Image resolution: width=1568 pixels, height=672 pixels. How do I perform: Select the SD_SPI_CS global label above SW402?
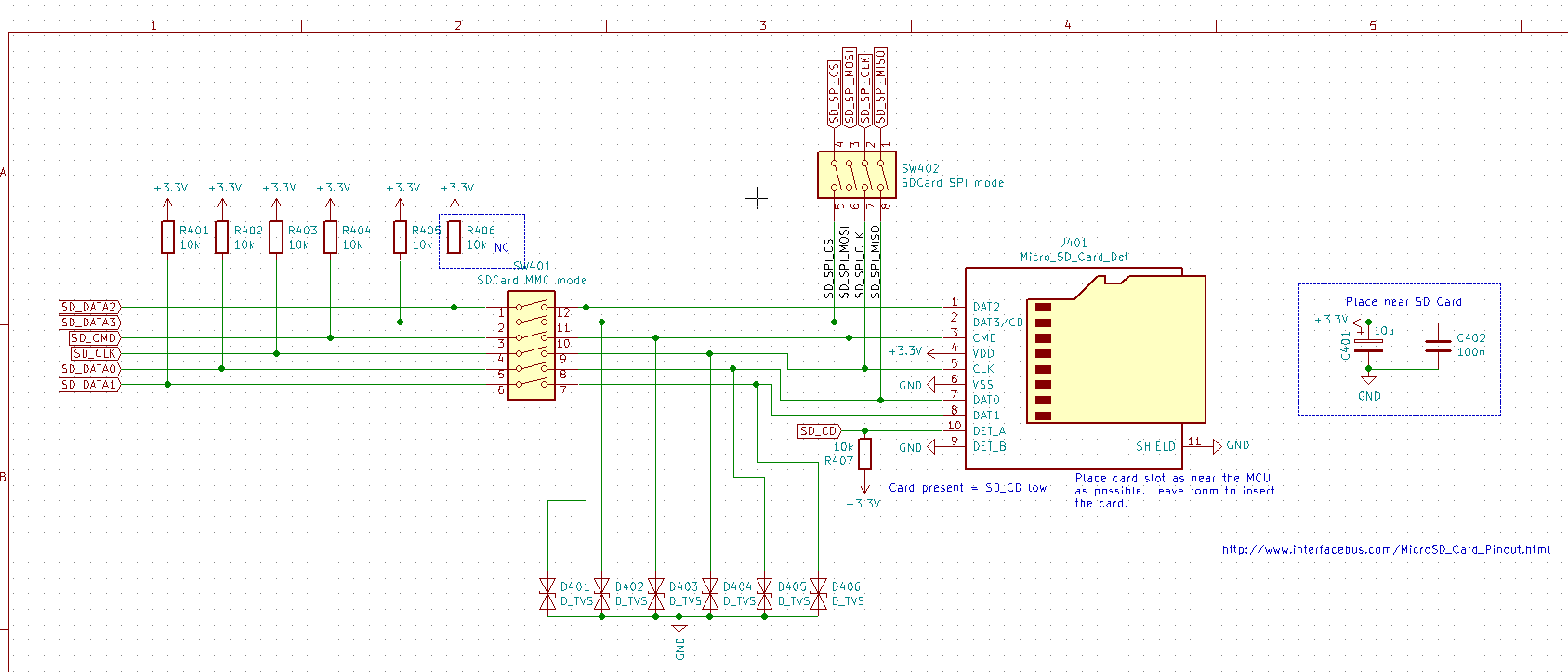(835, 94)
